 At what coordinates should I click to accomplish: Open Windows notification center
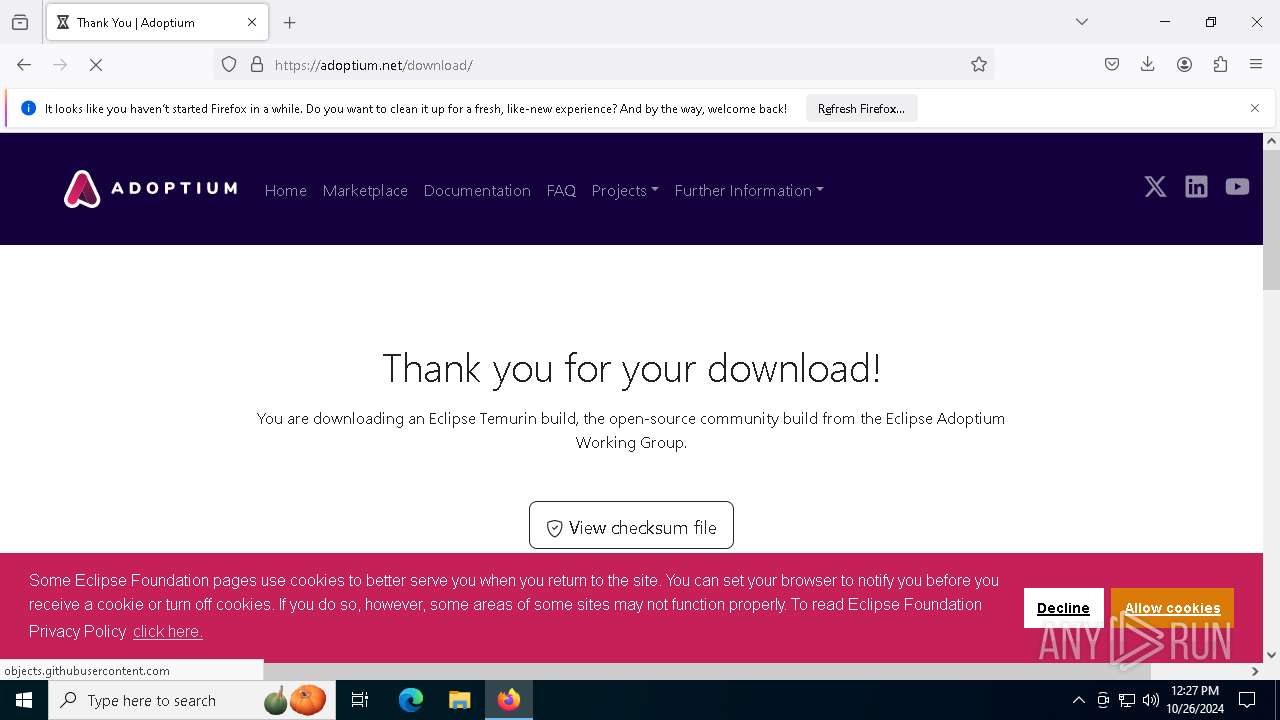pos(1247,700)
